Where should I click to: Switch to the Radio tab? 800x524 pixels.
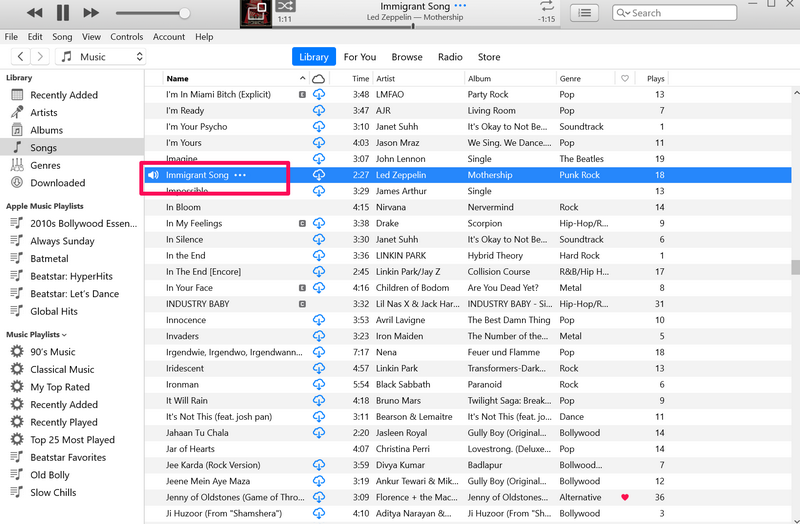(x=450, y=57)
